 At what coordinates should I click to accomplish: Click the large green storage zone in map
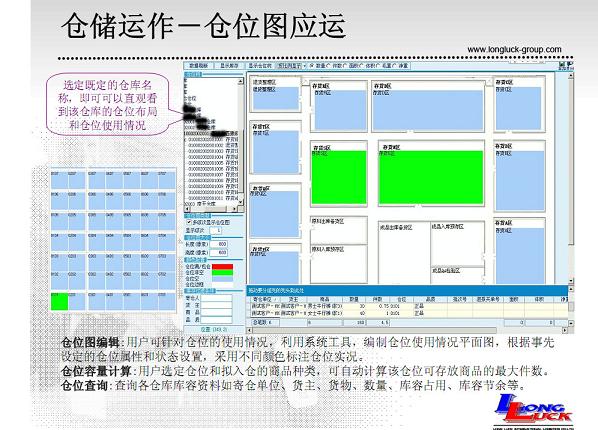tap(431, 177)
